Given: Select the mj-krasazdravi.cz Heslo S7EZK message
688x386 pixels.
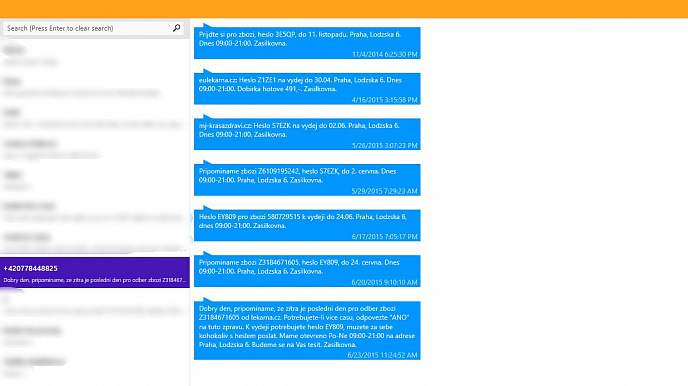Looking at the screenshot, I should (x=307, y=134).
